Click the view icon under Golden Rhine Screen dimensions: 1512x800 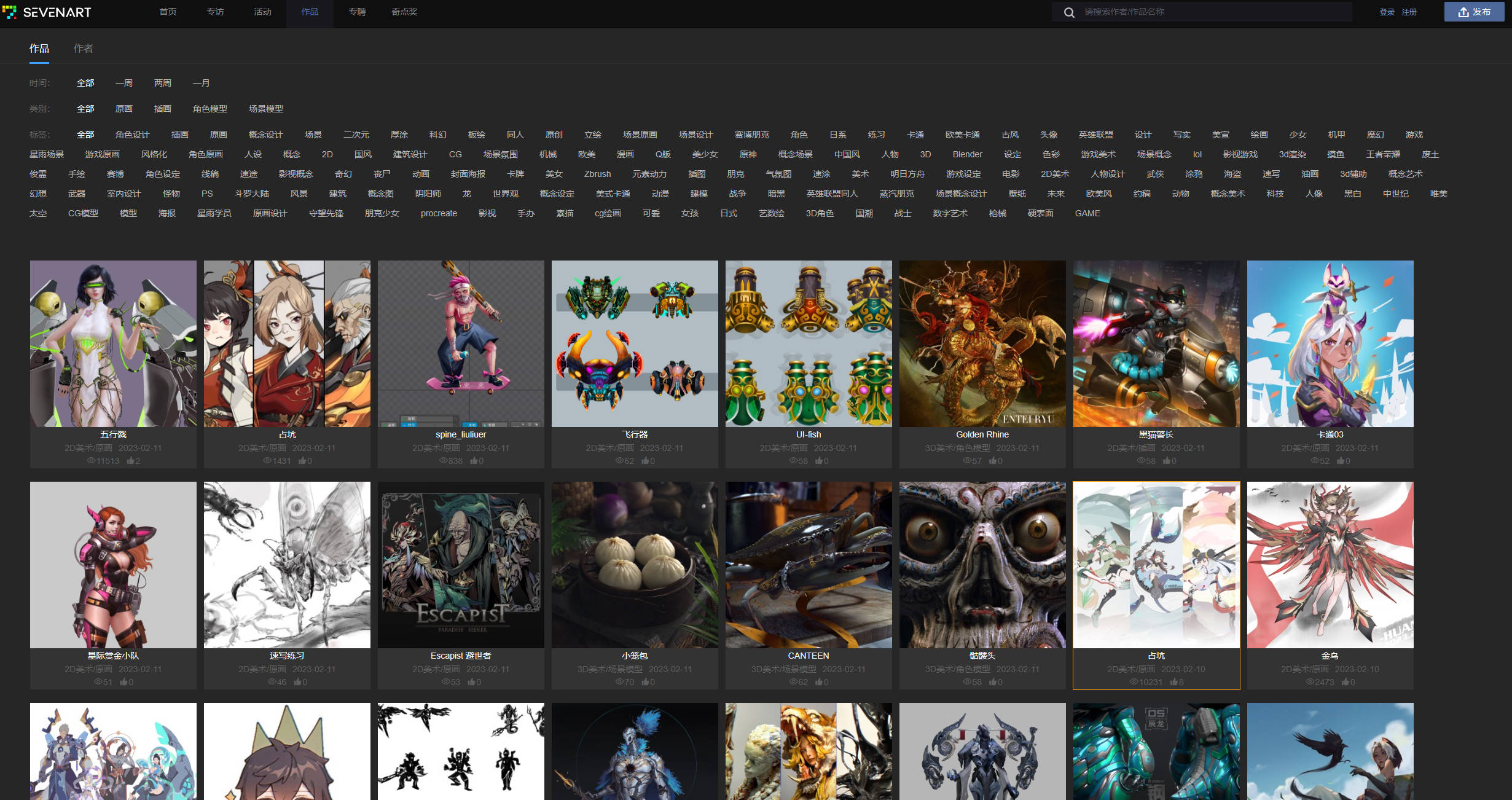[x=967, y=461]
